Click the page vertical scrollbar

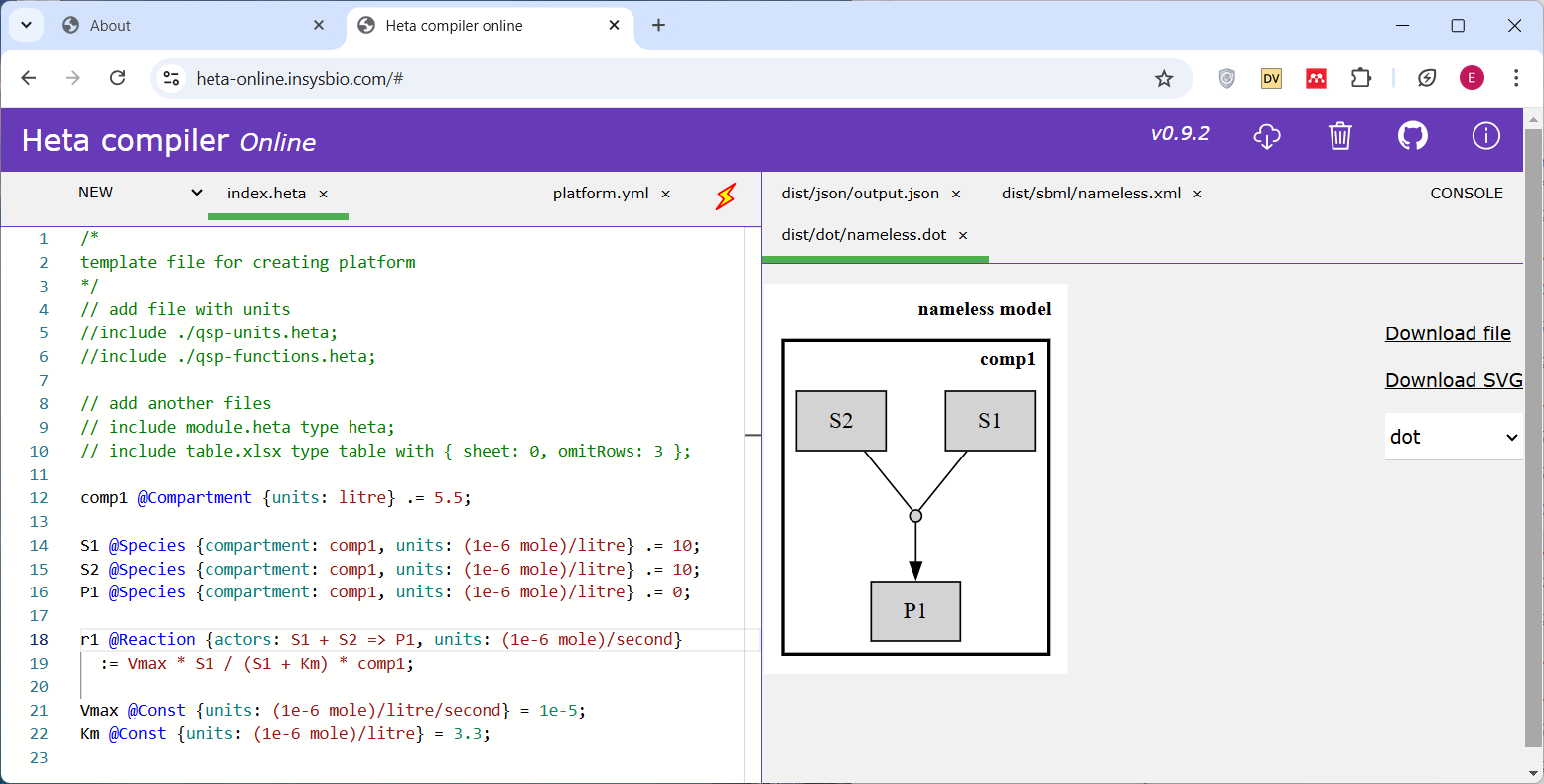tap(1534, 438)
